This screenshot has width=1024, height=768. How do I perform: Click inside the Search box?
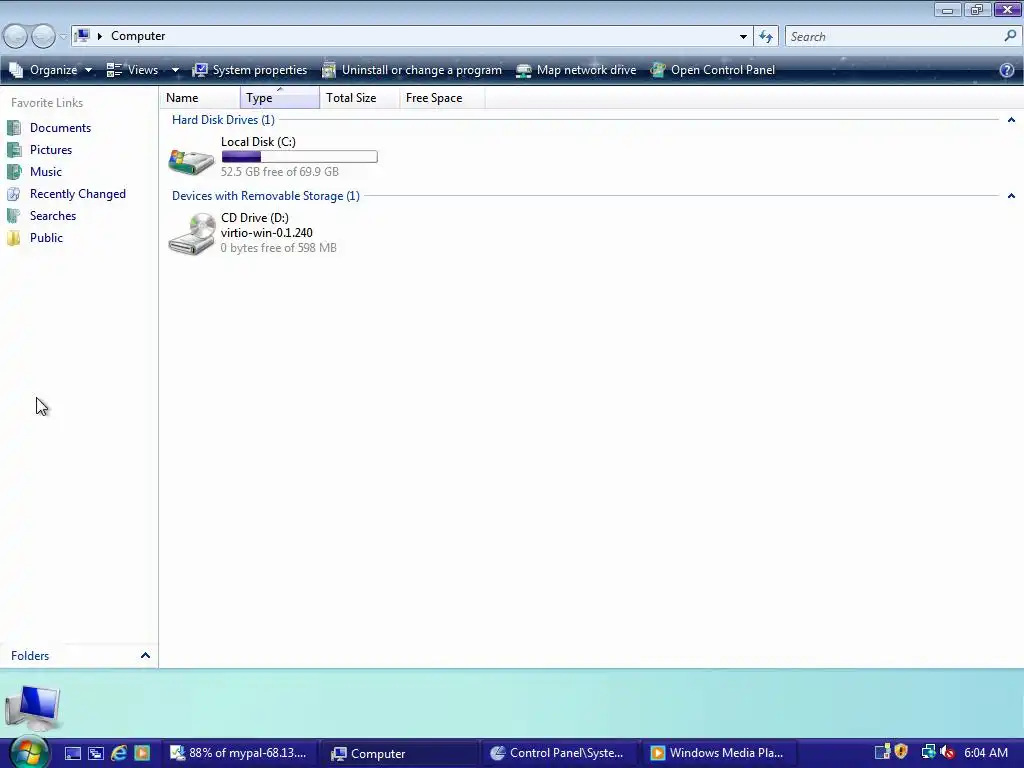[x=895, y=37]
